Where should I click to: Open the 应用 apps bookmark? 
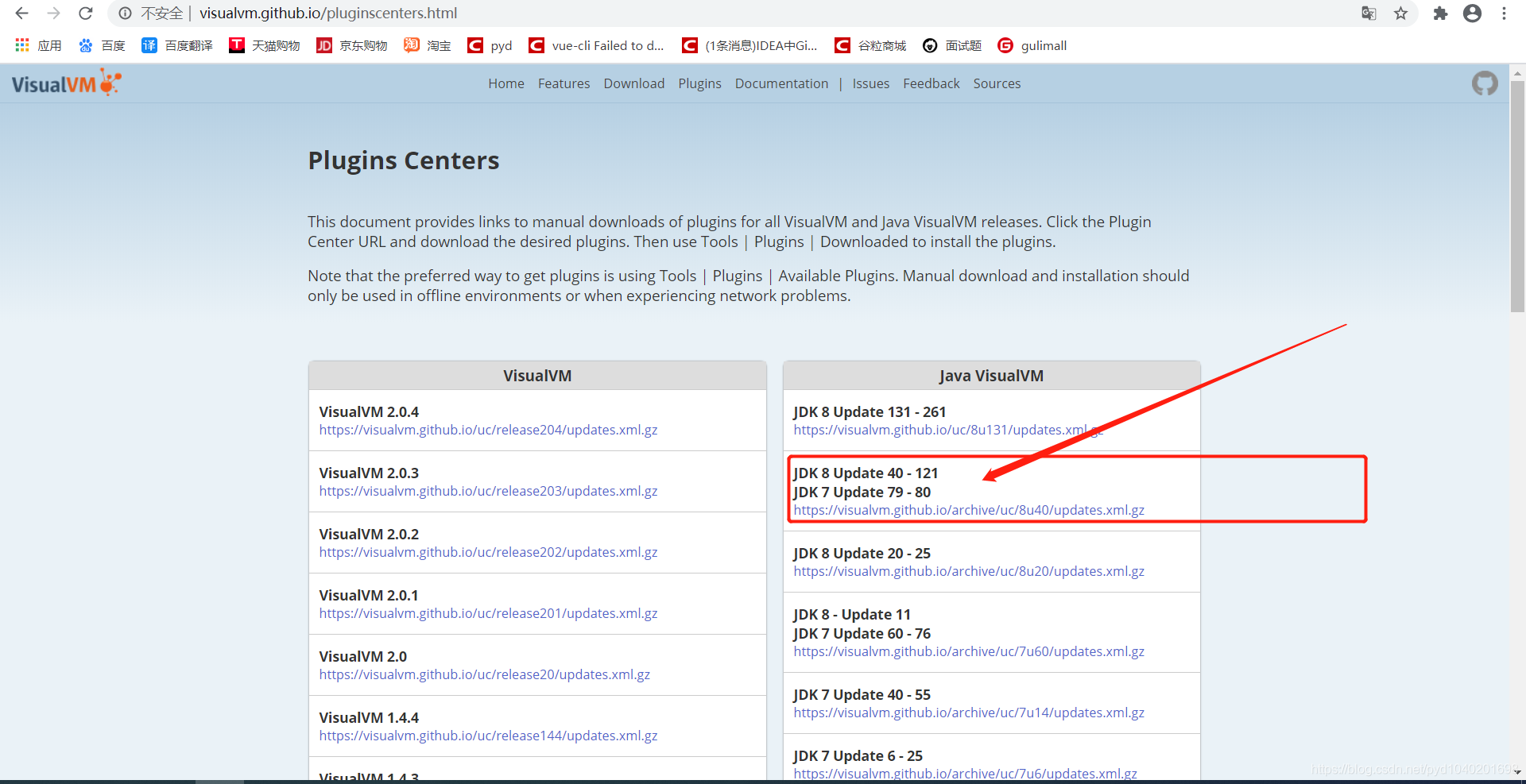pyautogui.click(x=37, y=45)
